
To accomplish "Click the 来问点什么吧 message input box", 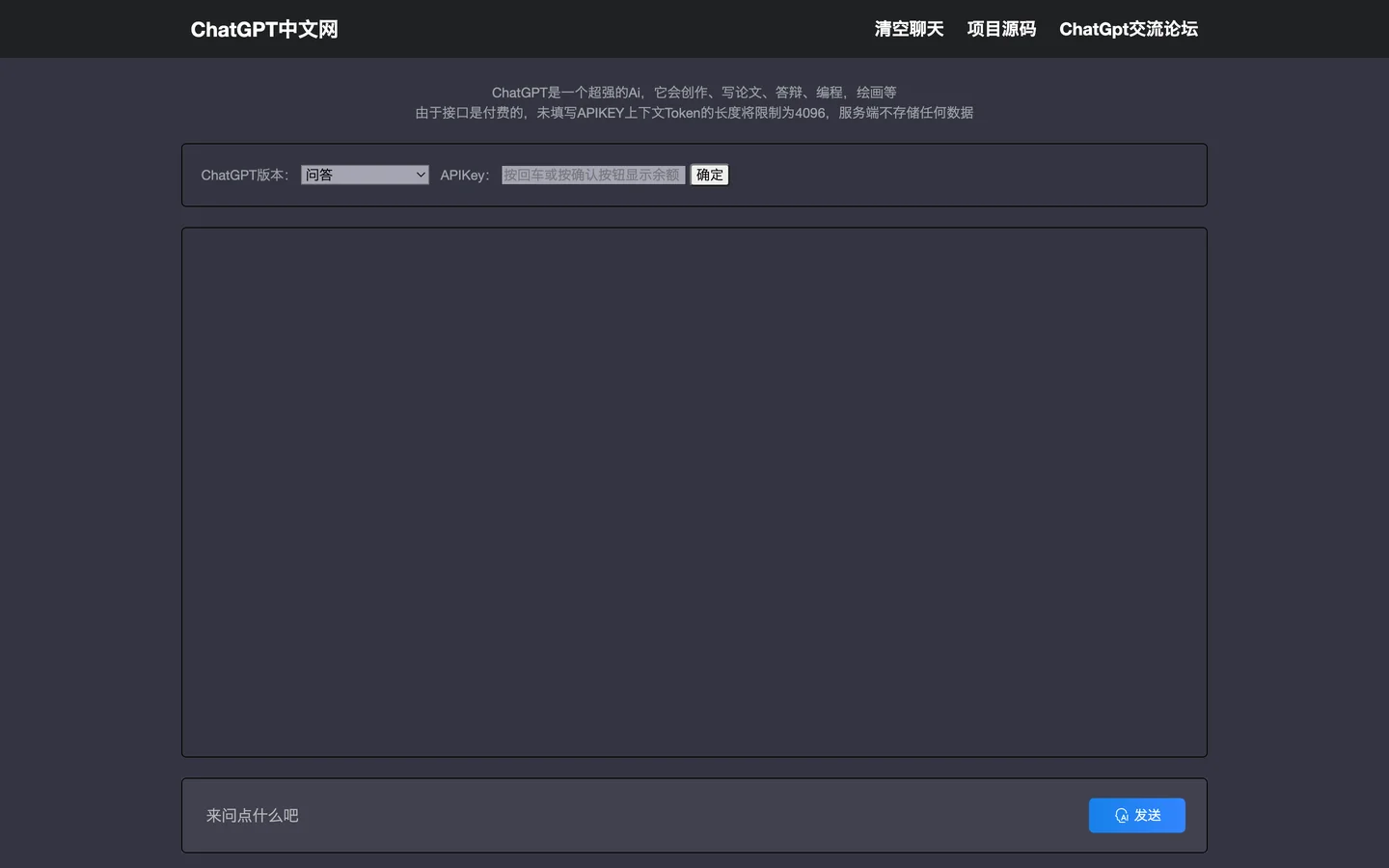I will (x=637, y=815).
